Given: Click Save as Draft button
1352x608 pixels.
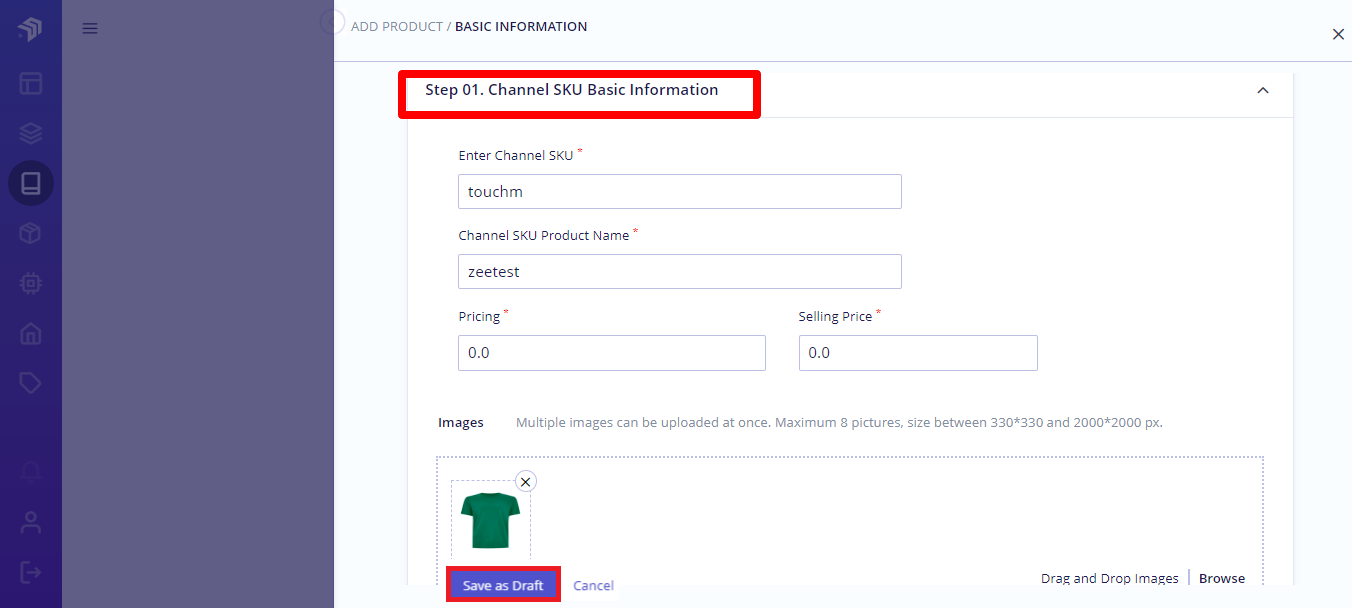Looking at the screenshot, I should 503,585.
